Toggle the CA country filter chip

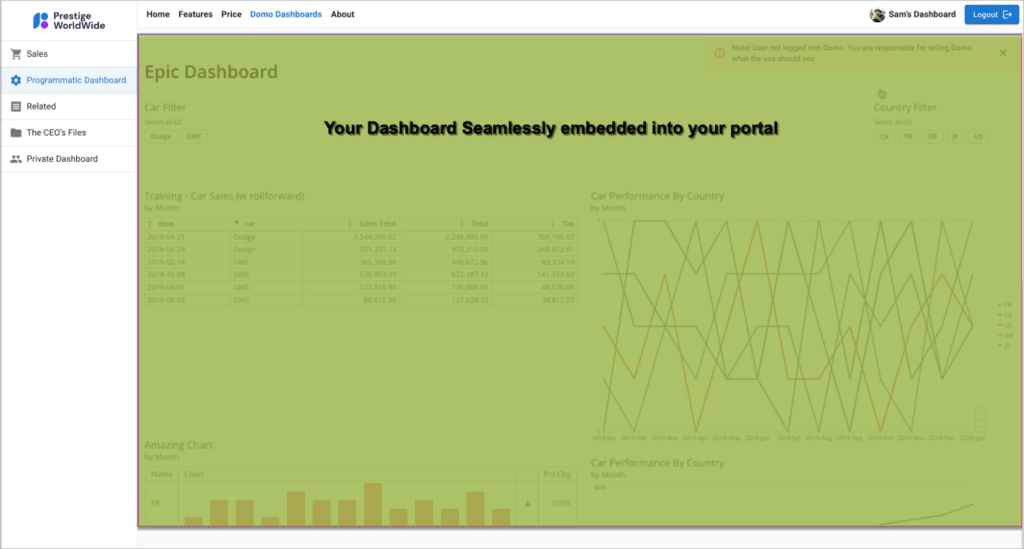click(x=884, y=136)
